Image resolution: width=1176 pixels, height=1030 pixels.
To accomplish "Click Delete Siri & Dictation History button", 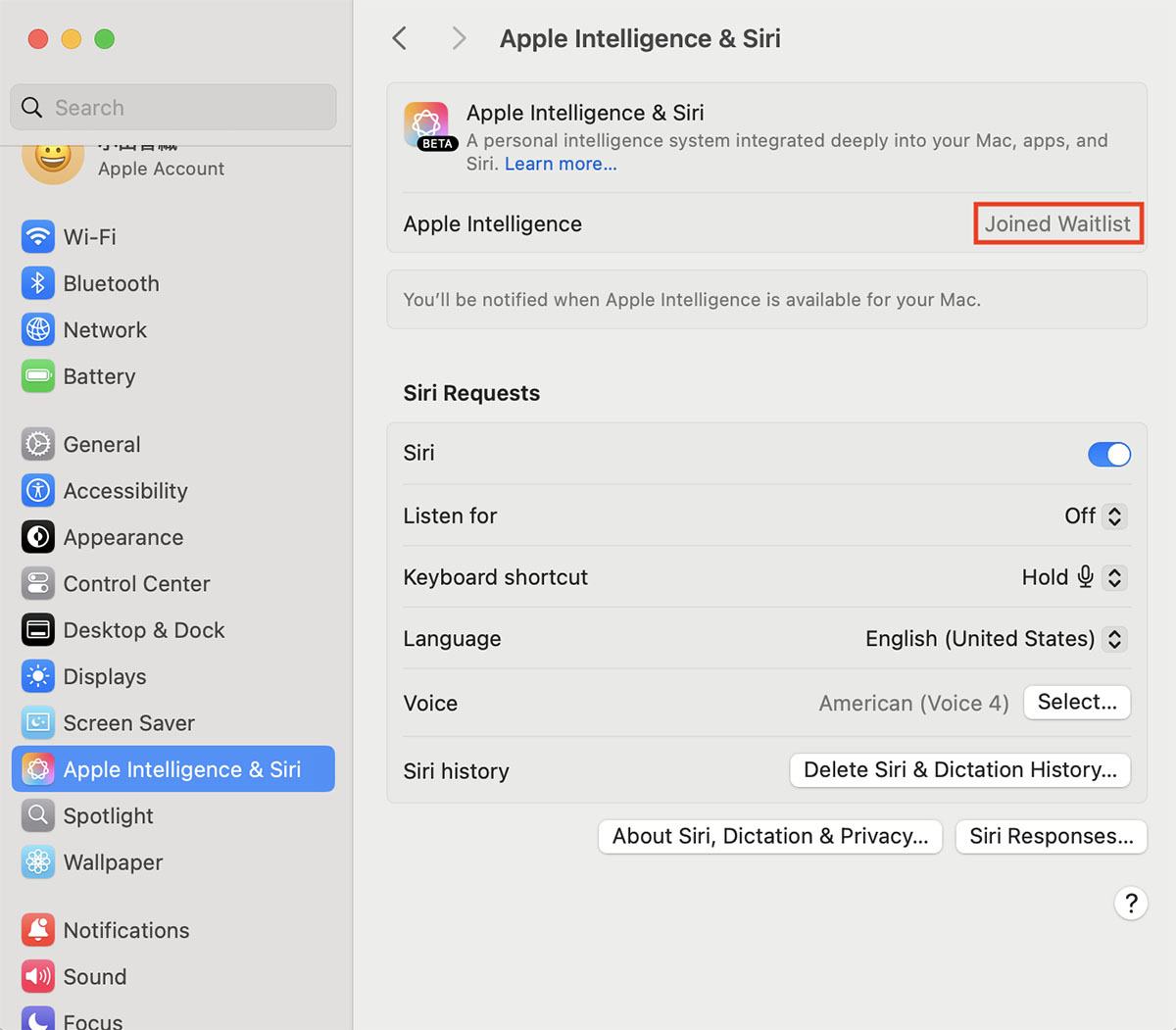I will pos(960,769).
